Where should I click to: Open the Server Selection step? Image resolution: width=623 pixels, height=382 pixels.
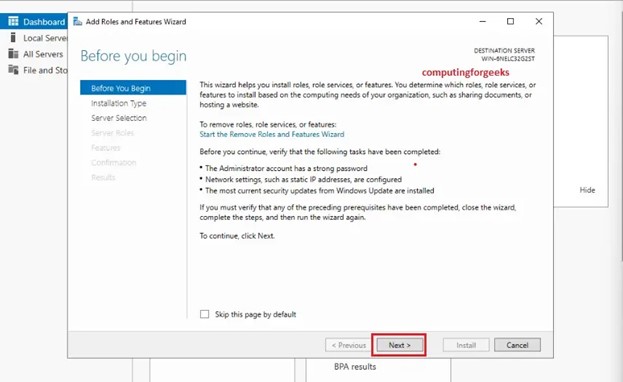click(119, 118)
